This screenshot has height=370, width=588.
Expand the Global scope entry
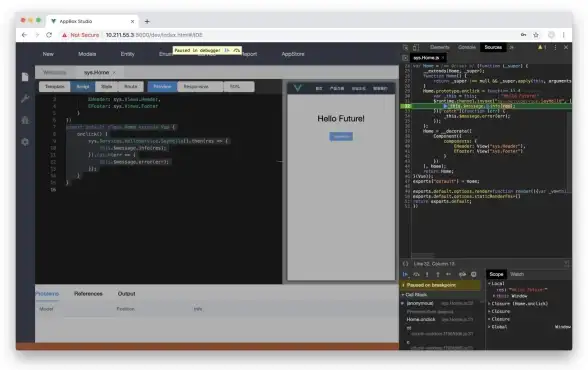tap(499, 327)
